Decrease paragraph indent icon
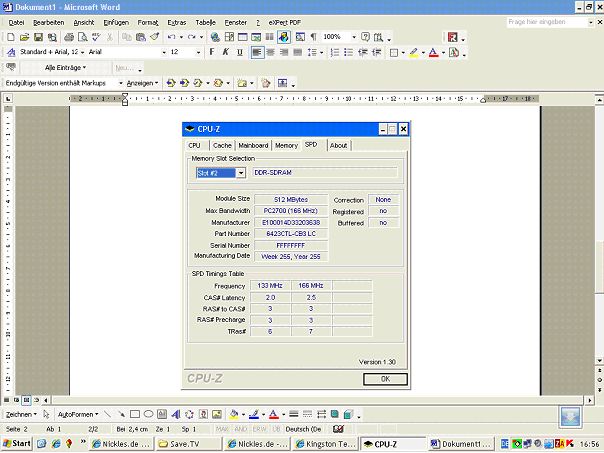604x453 pixels. [362, 52]
